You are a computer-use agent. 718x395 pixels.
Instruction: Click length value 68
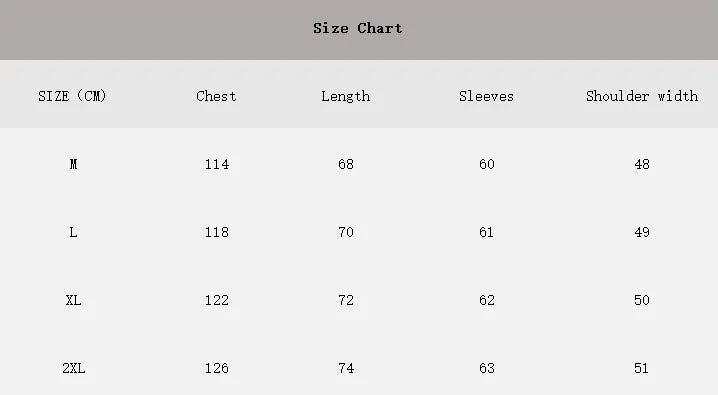point(346,164)
